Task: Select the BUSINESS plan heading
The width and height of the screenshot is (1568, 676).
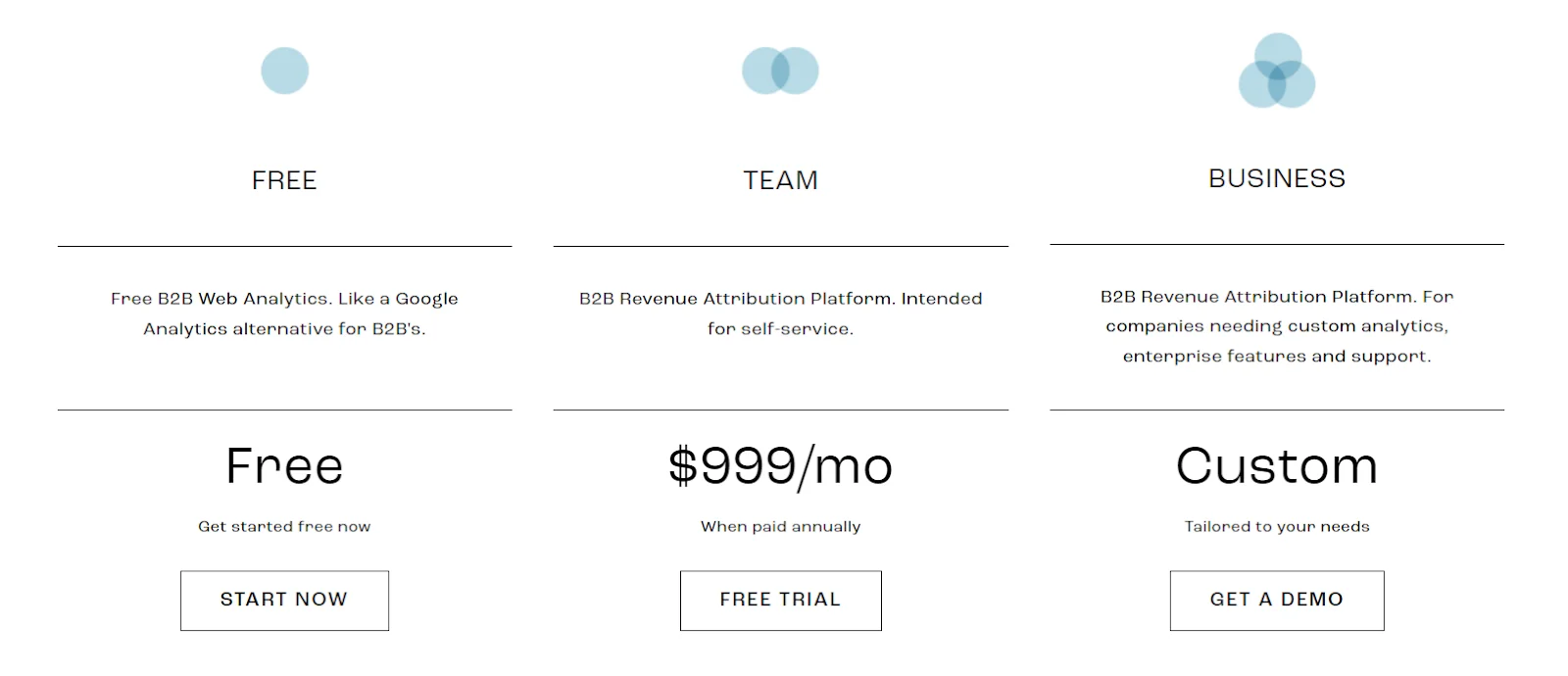Action: click(x=1276, y=178)
